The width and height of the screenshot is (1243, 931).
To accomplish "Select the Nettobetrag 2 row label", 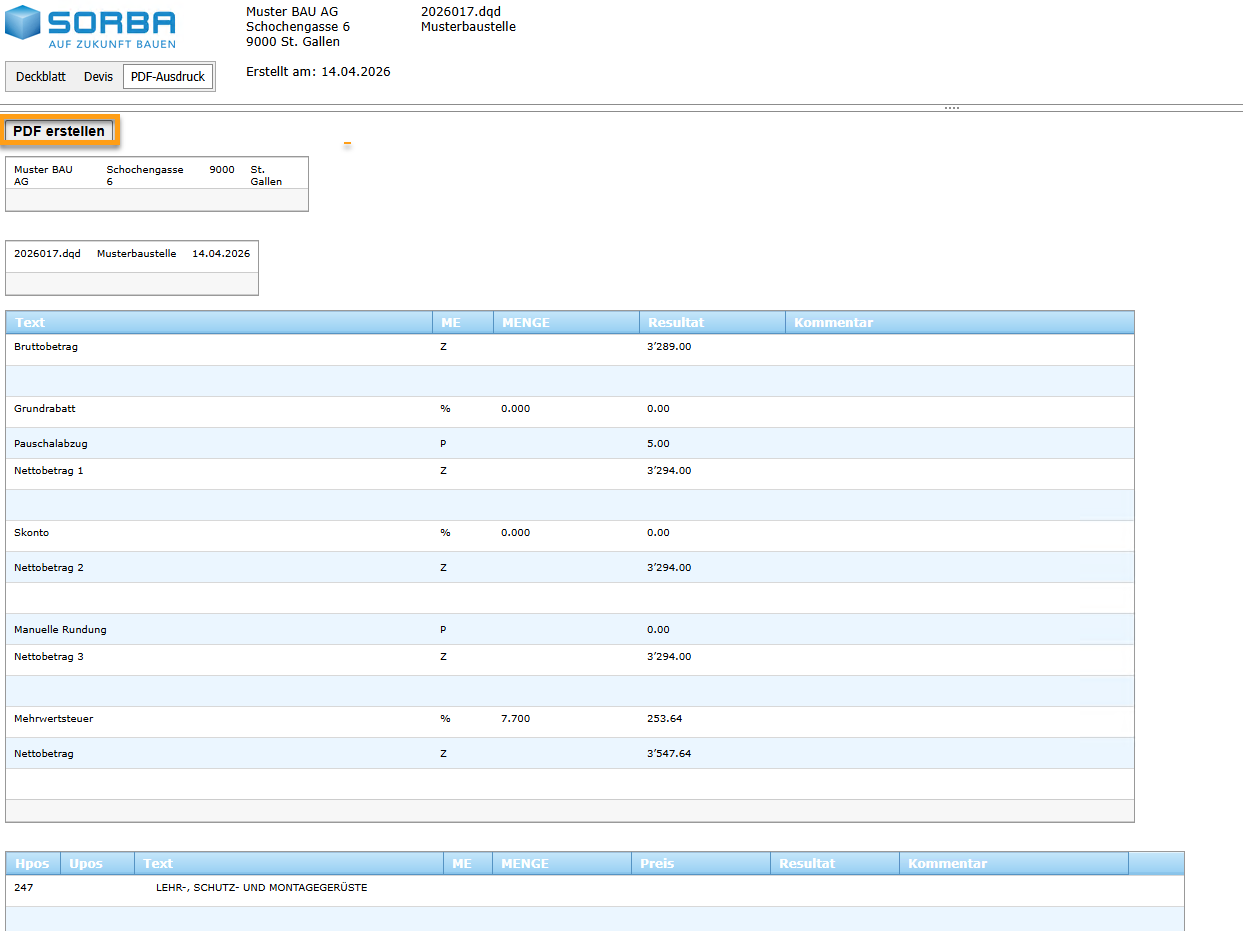I will (x=49, y=568).
